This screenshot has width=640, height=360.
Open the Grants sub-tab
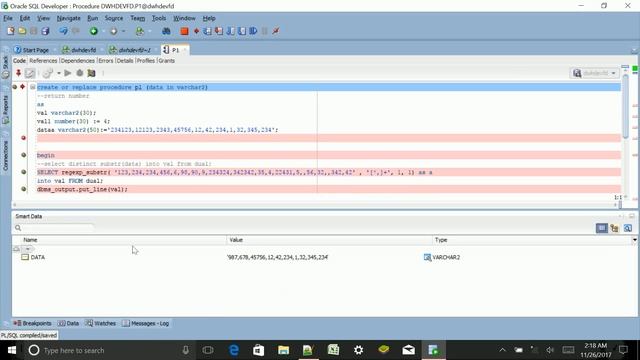pos(167,60)
